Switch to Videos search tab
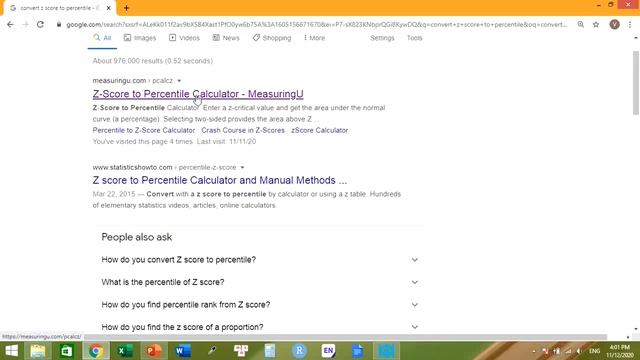640x360 pixels. click(184, 38)
